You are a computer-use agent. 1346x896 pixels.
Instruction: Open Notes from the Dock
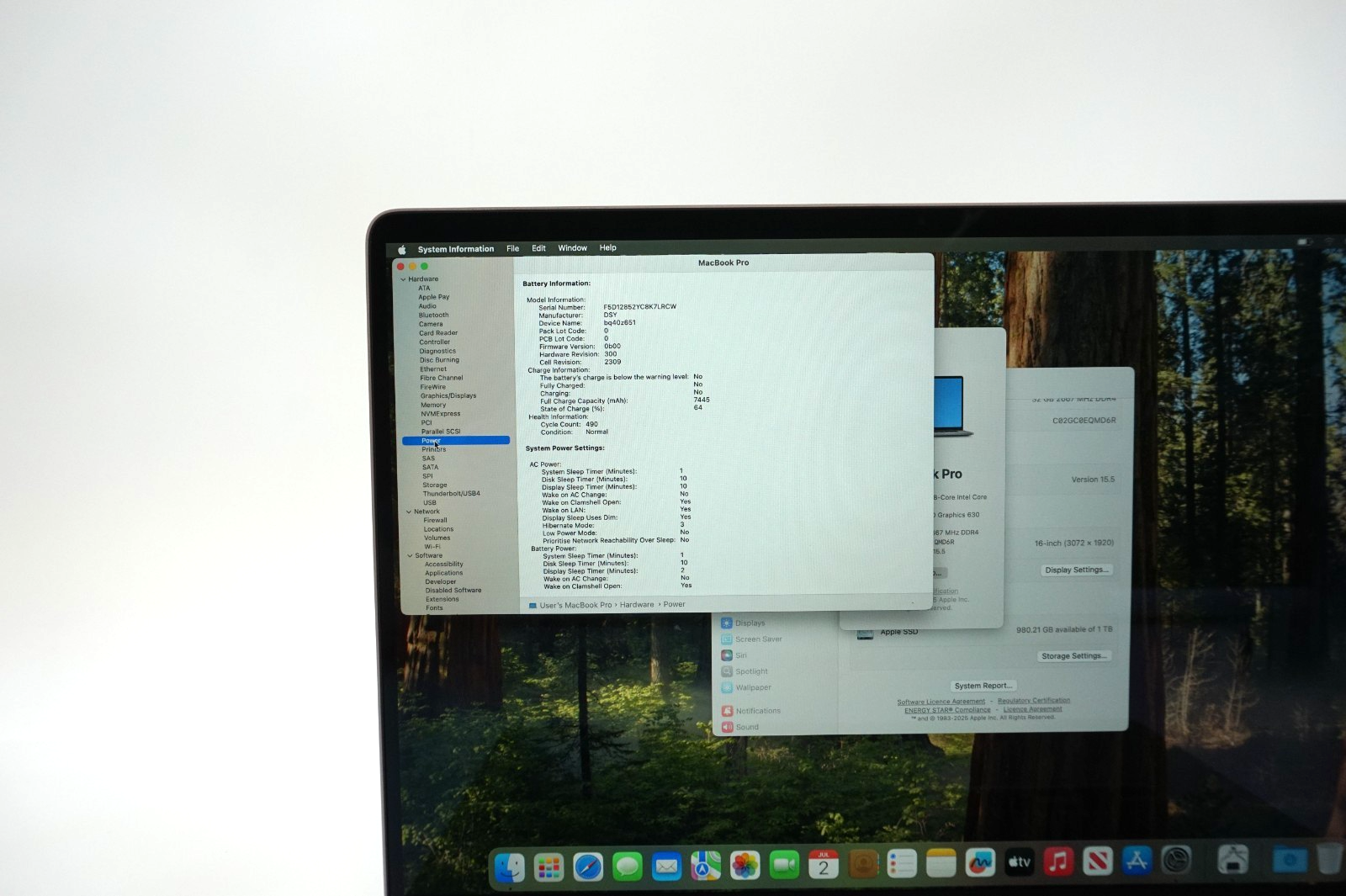pos(941,862)
